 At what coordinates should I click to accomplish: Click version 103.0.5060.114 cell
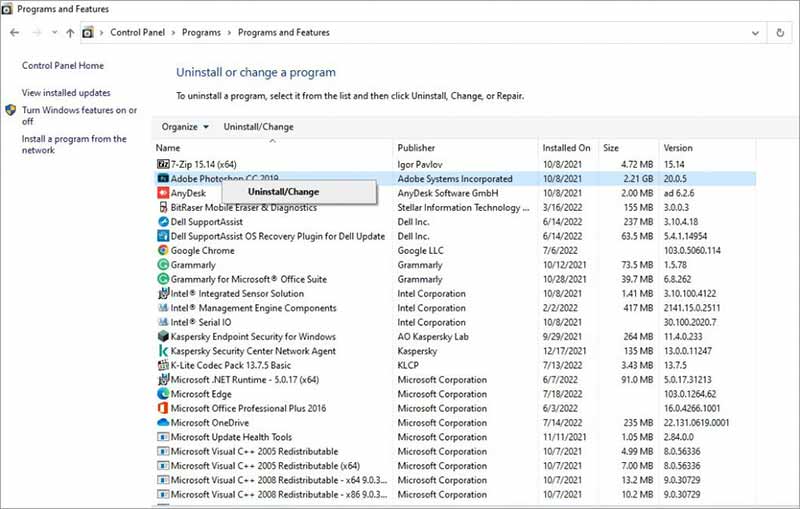[692, 250]
